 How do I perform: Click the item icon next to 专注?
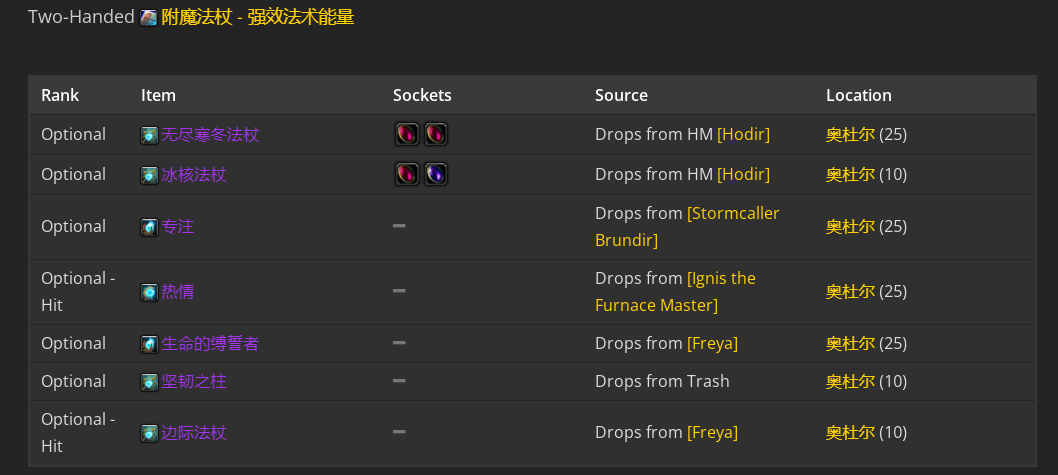click(x=149, y=227)
